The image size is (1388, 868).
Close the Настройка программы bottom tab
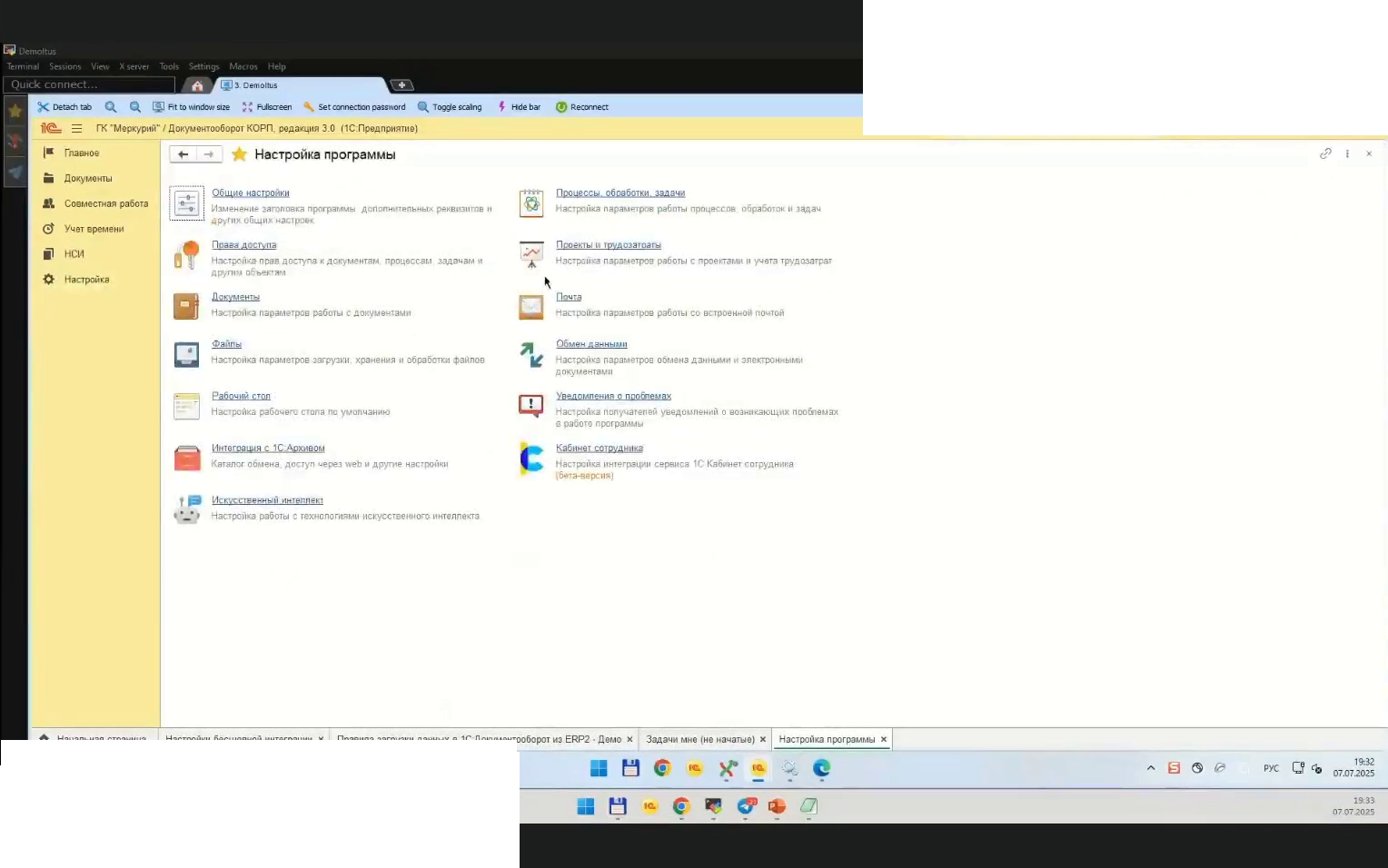[883, 739]
